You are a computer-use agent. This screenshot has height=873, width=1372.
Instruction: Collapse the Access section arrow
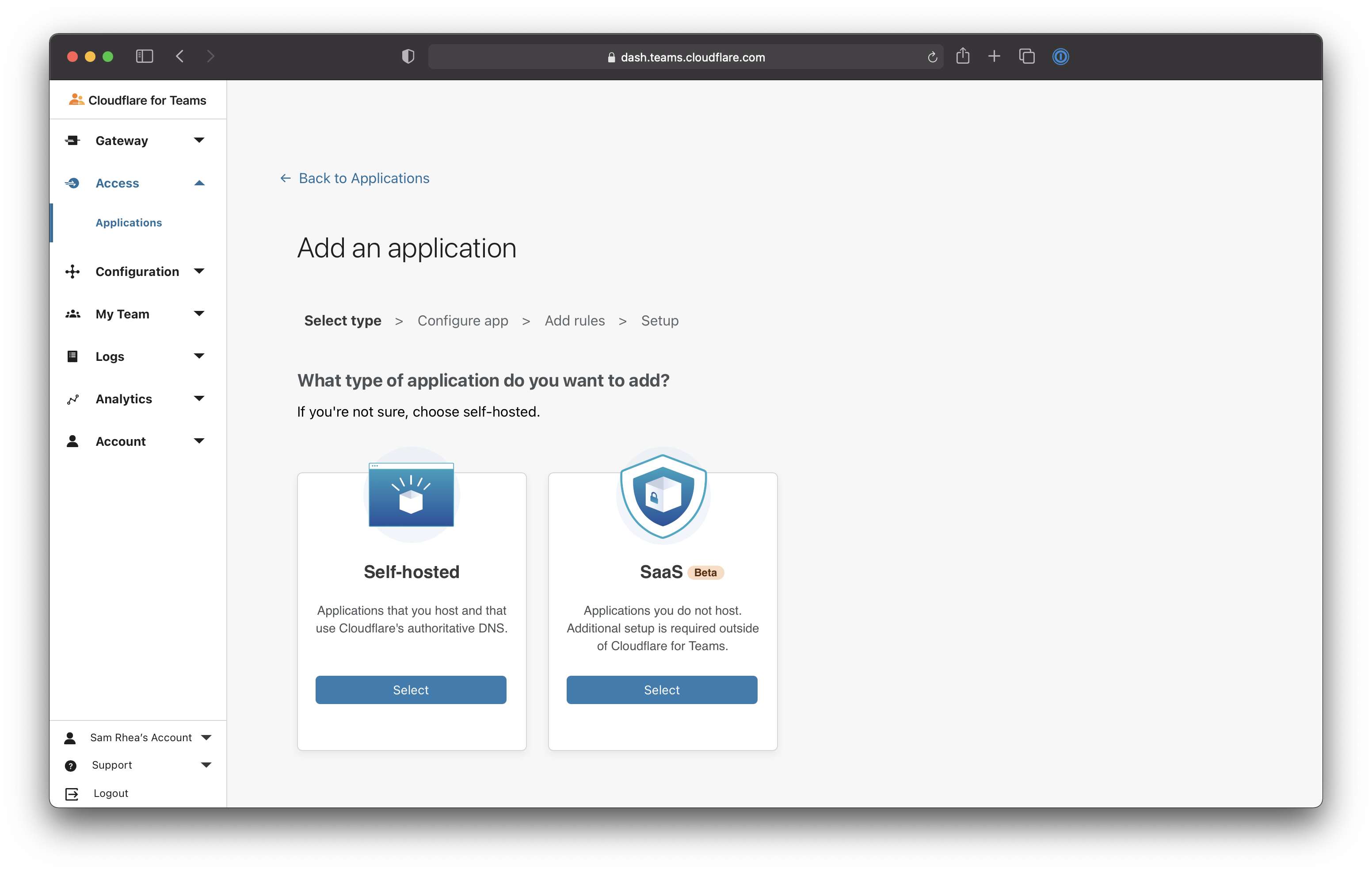click(199, 183)
